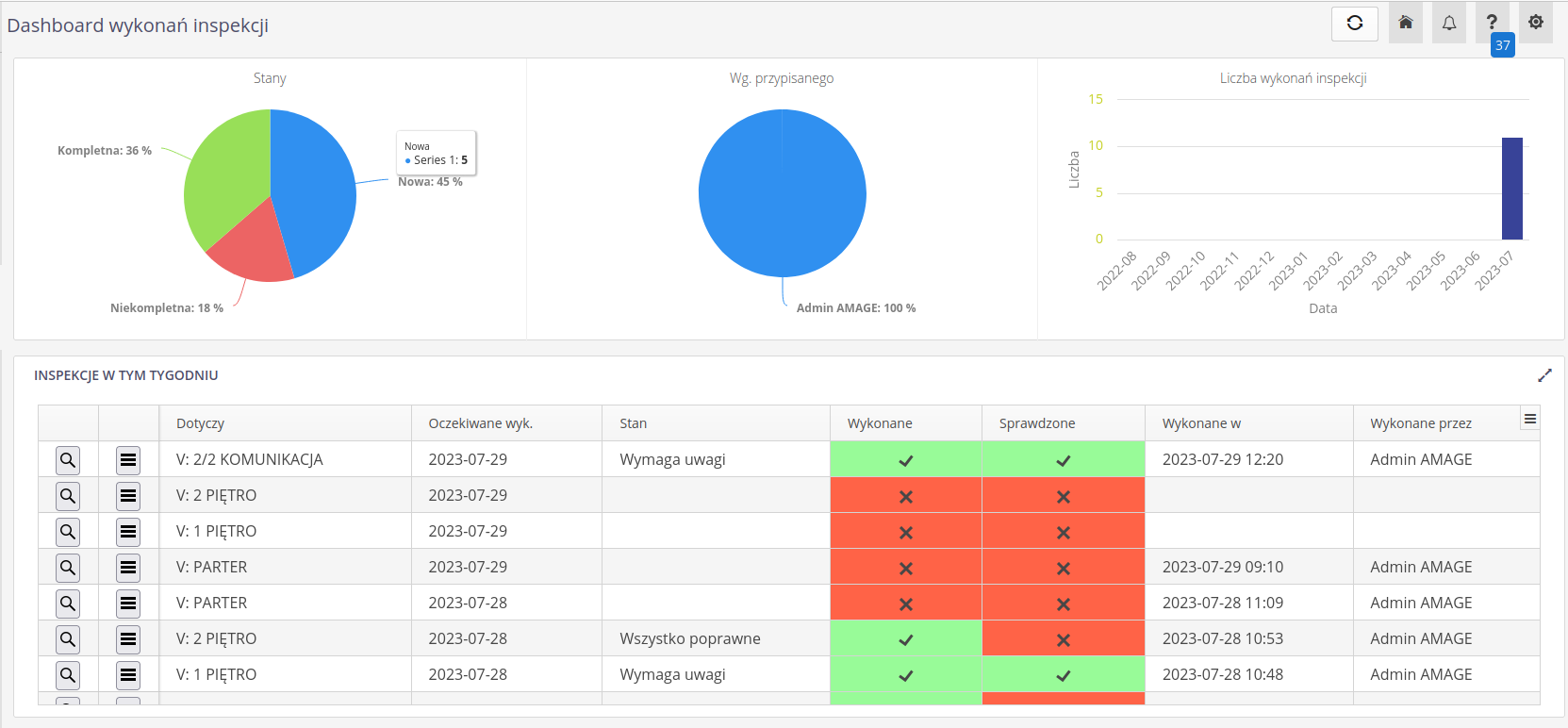Click Kompletna: 36 % label
The height and width of the screenshot is (728, 1568).
point(105,151)
